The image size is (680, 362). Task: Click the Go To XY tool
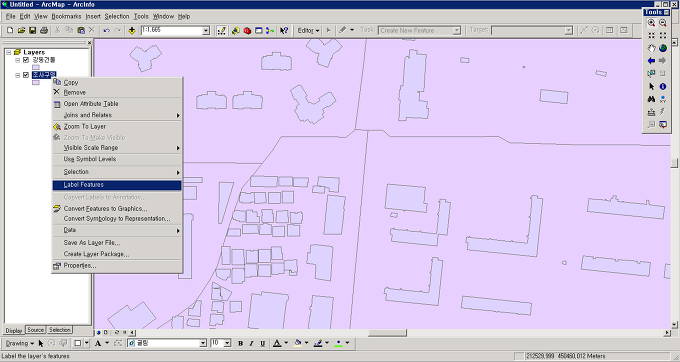pyautogui.click(x=663, y=99)
